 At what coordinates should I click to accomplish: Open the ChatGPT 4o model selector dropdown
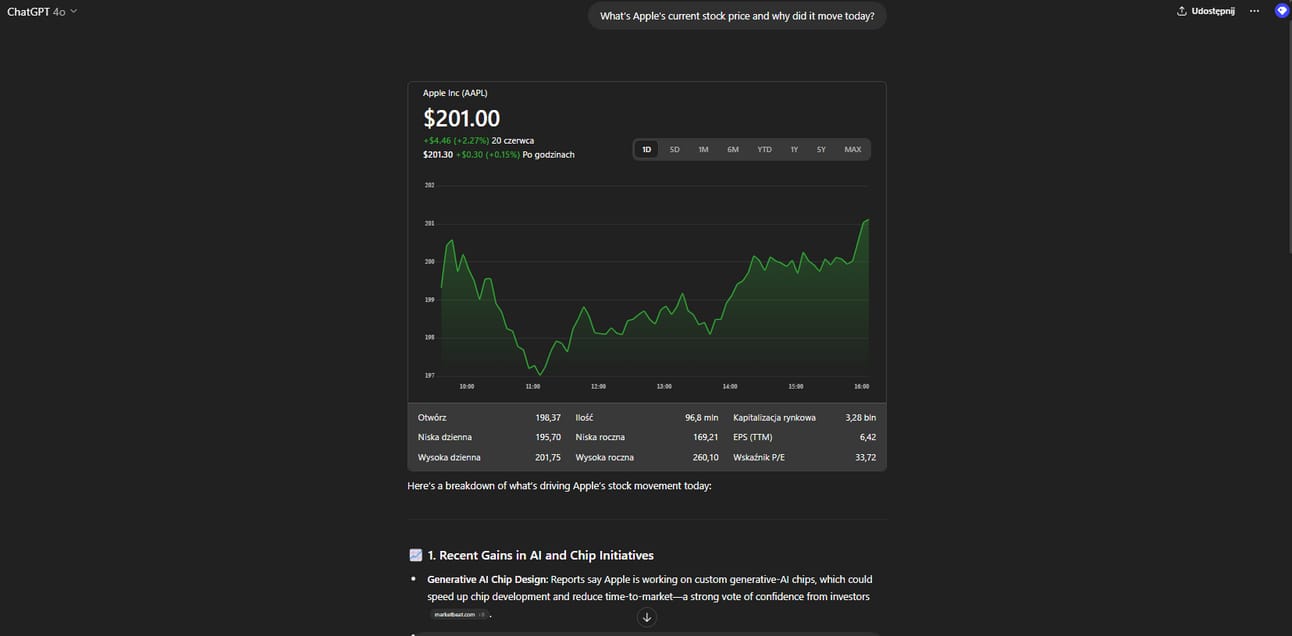[x=42, y=11]
